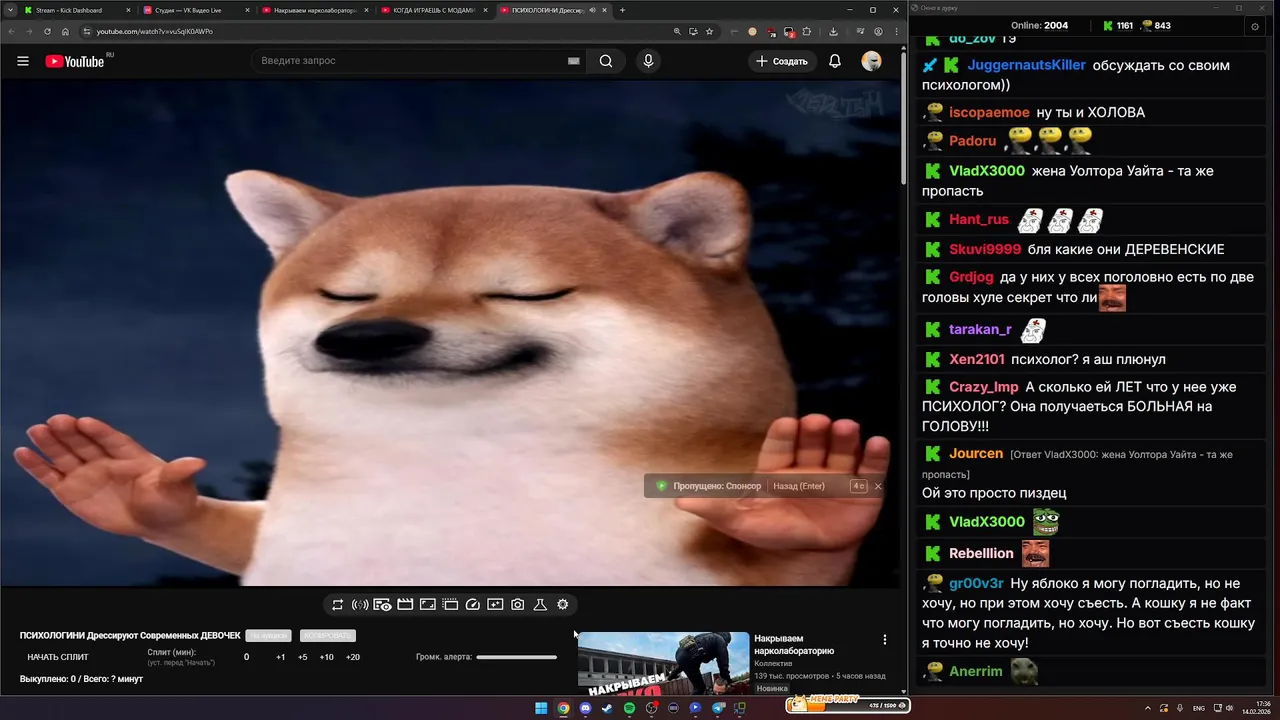
Task: Click НАЧАТЬ СПЛИТ button
Action: pyautogui.click(x=58, y=657)
